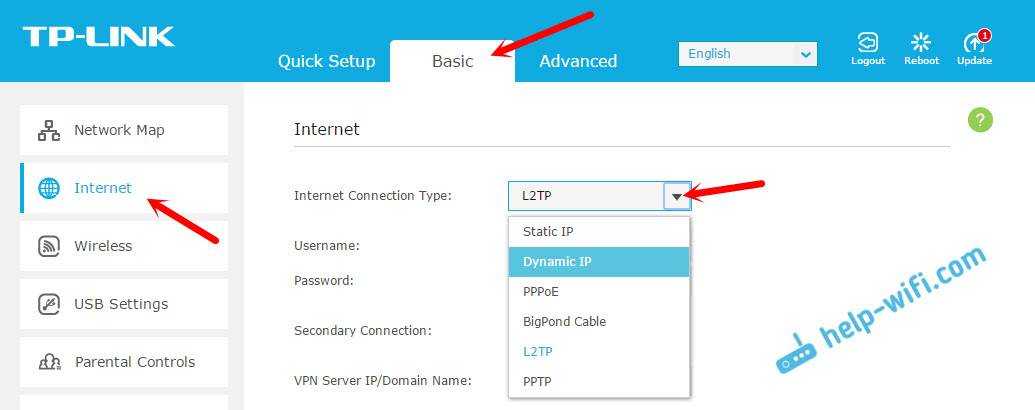Click the USB Settings sidebar icon
The height and width of the screenshot is (410, 1035).
[49, 304]
